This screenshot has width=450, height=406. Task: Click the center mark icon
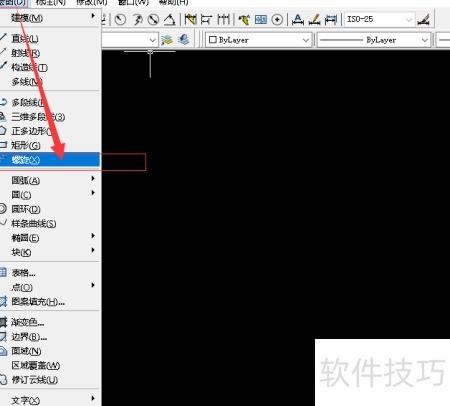[277, 20]
